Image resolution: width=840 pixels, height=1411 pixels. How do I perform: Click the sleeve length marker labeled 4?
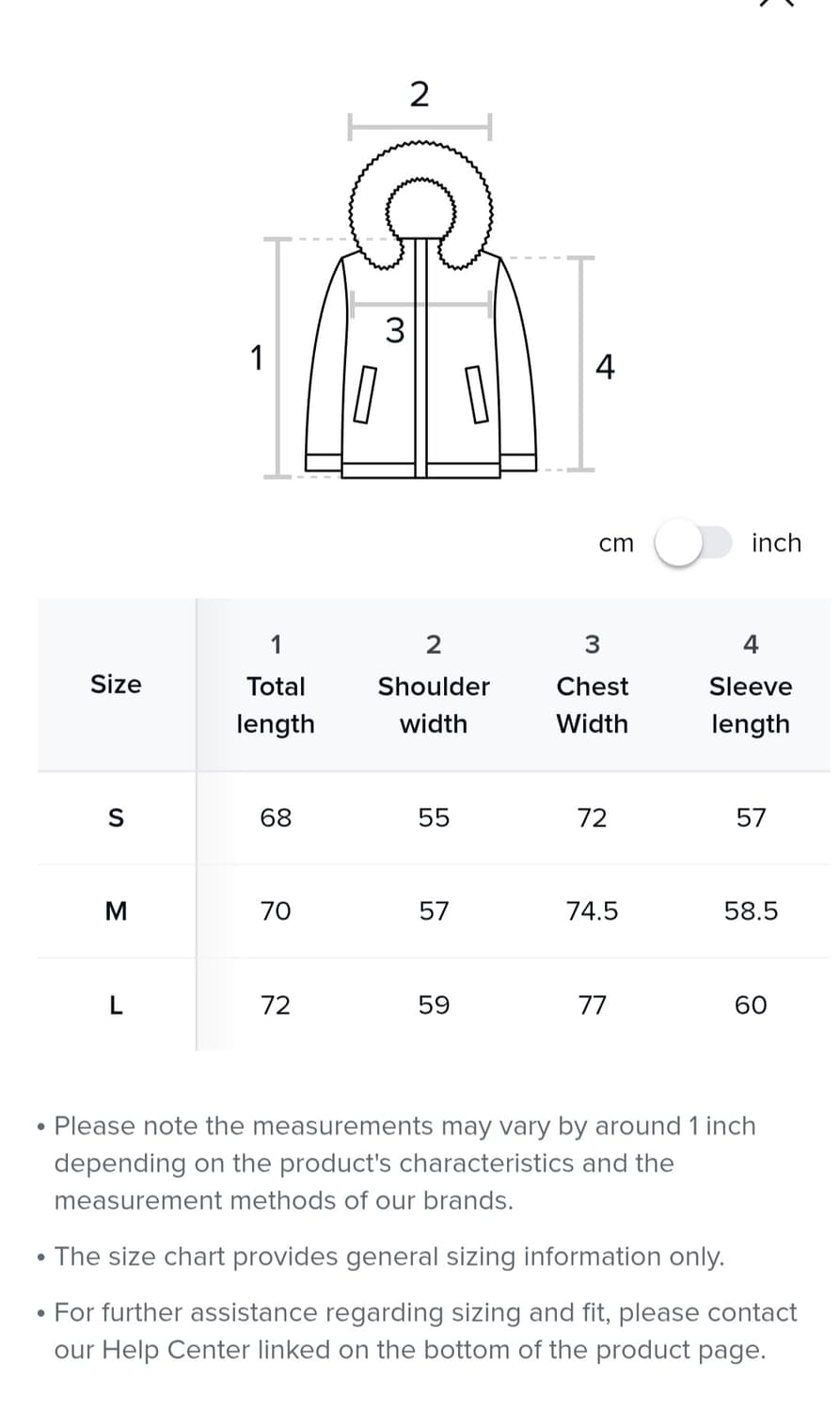[x=605, y=367]
